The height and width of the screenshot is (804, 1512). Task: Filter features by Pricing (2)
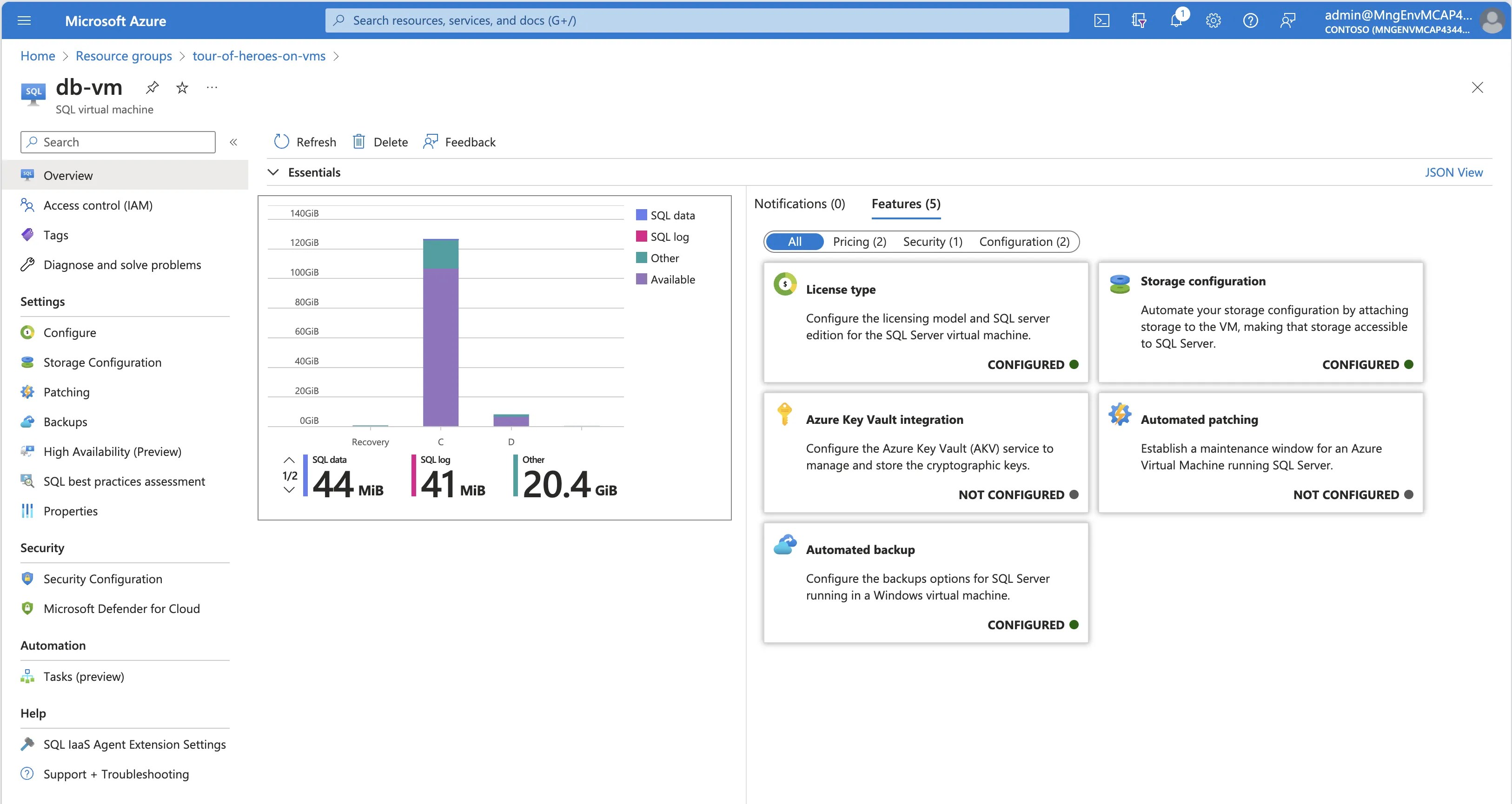(x=859, y=241)
